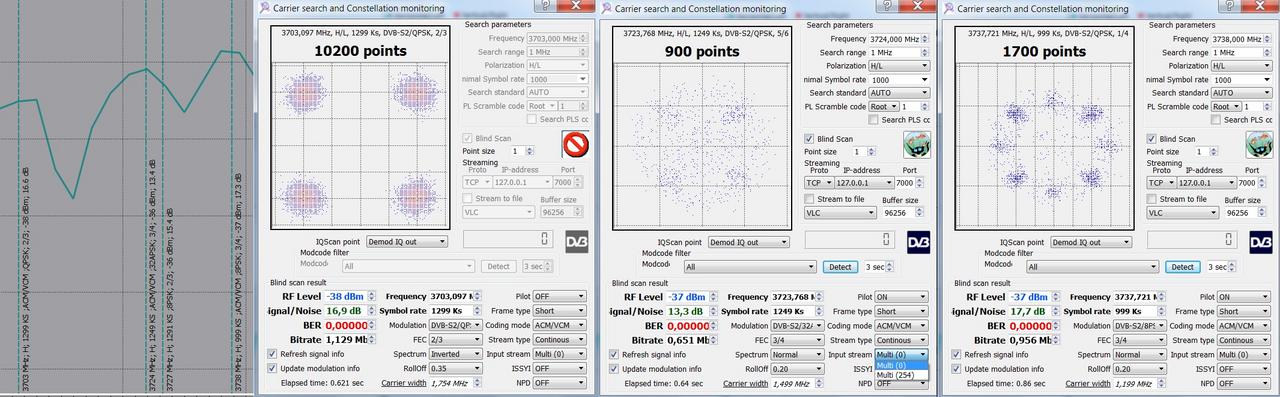Open the Polarization dropdown in the middle window
This screenshot has width=1280, height=397.
click(x=900, y=66)
